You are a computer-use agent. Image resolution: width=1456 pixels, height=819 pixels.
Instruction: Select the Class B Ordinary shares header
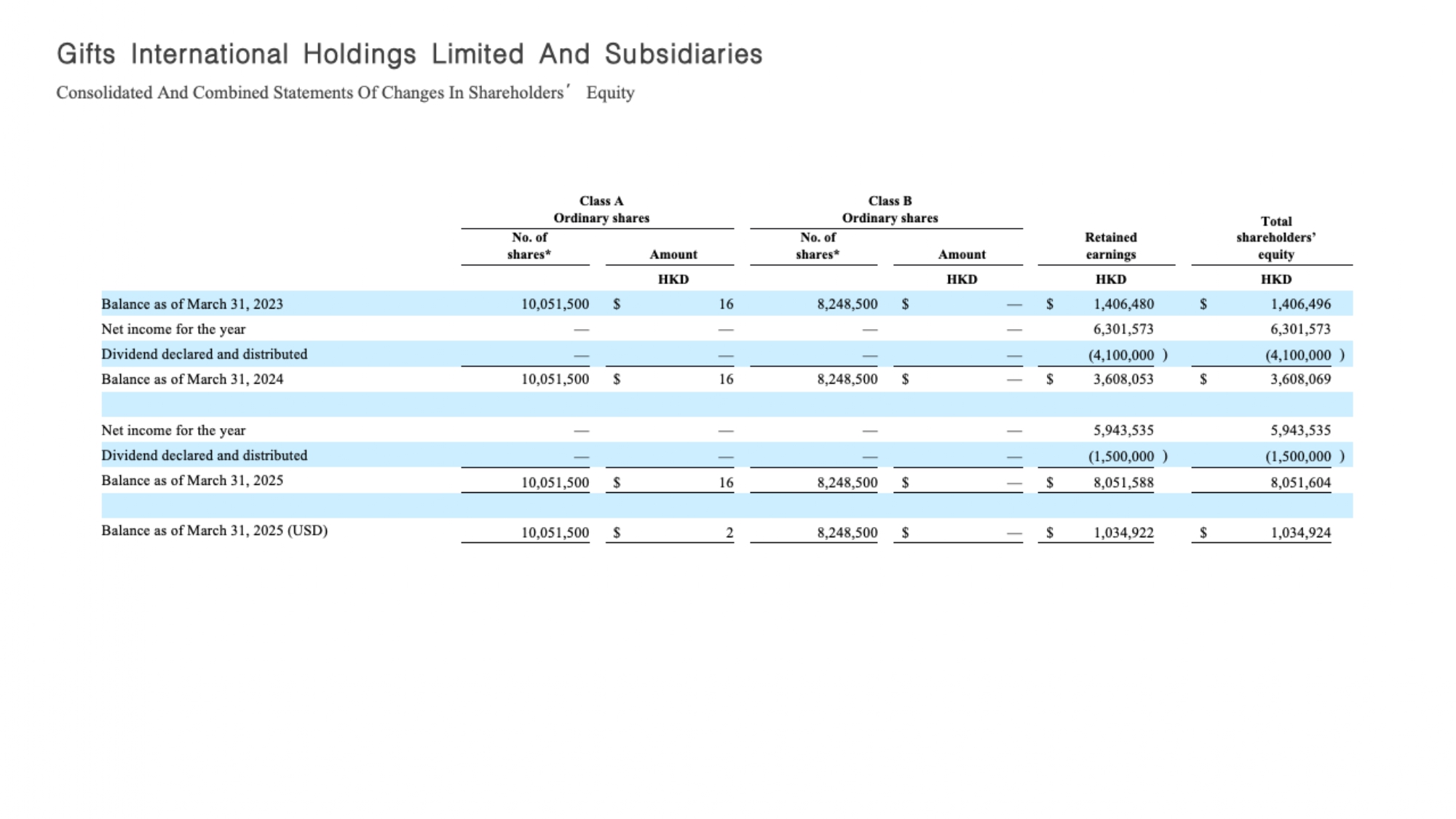[x=890, y=210]
